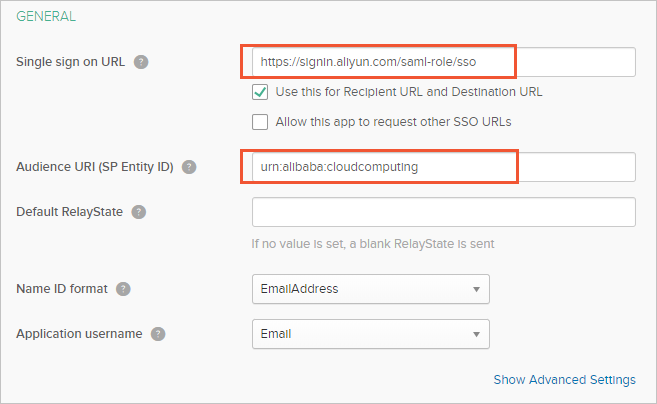Open help icon next to Default RelayState
657x404 pixels.
[x=139, y=212]
